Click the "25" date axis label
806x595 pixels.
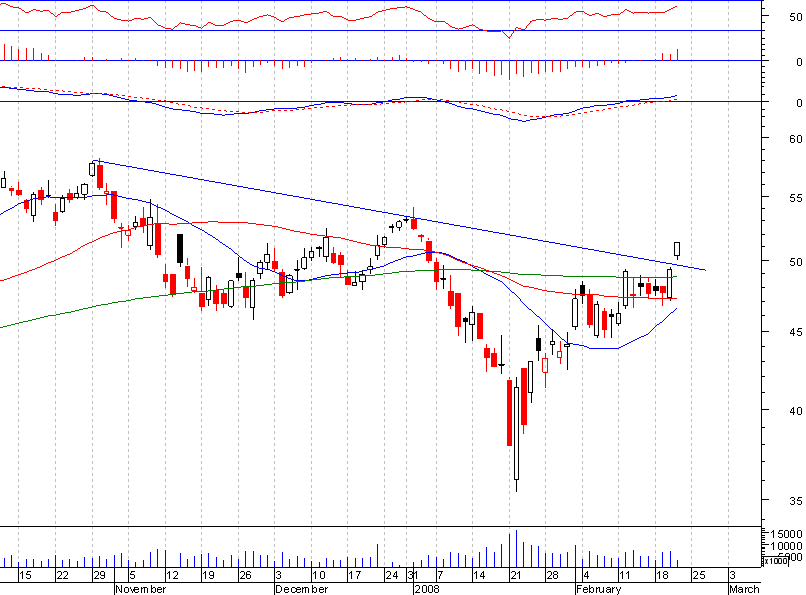699,575
